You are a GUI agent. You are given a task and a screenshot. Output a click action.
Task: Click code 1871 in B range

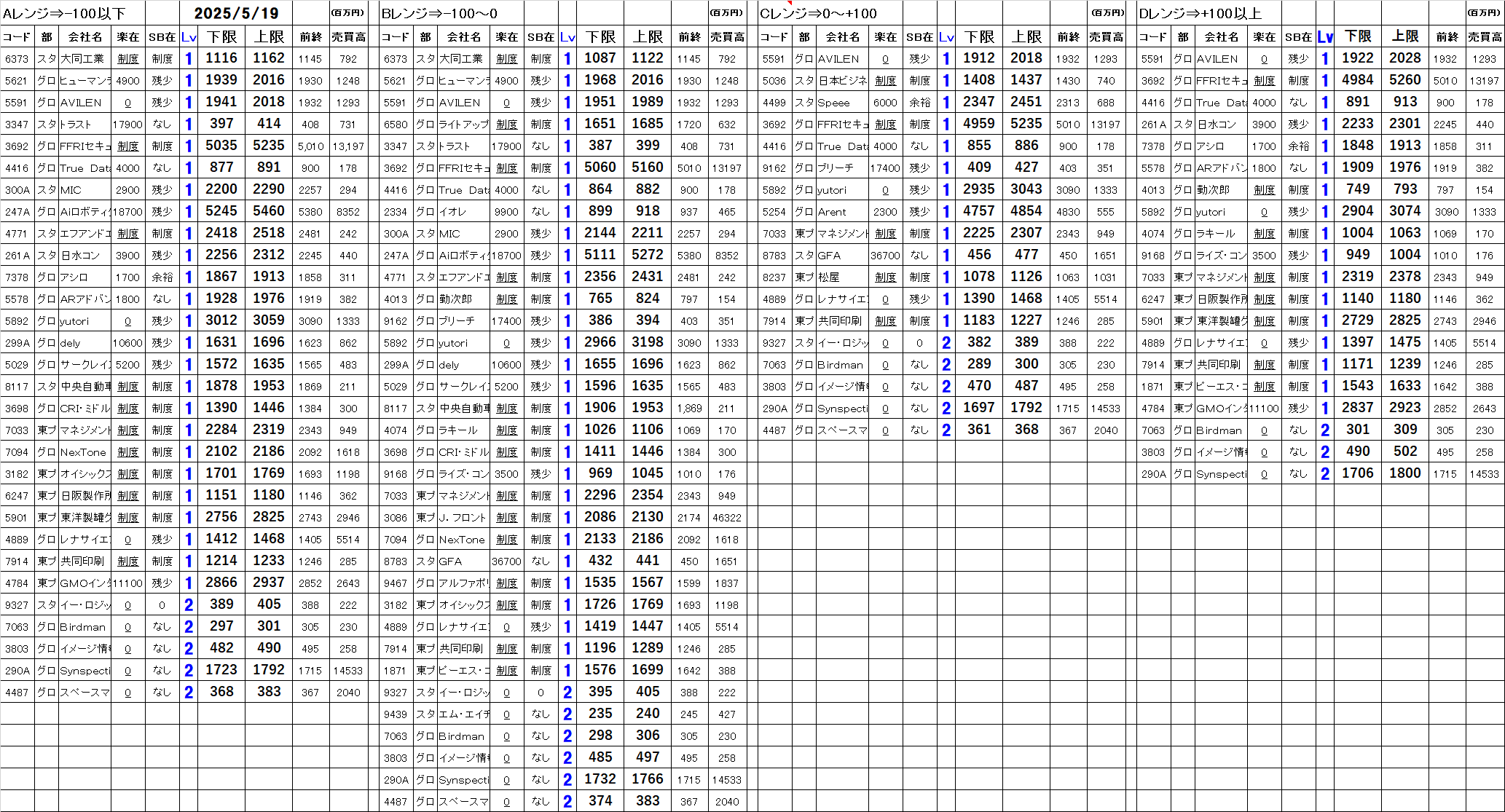[x=396, y=671]
